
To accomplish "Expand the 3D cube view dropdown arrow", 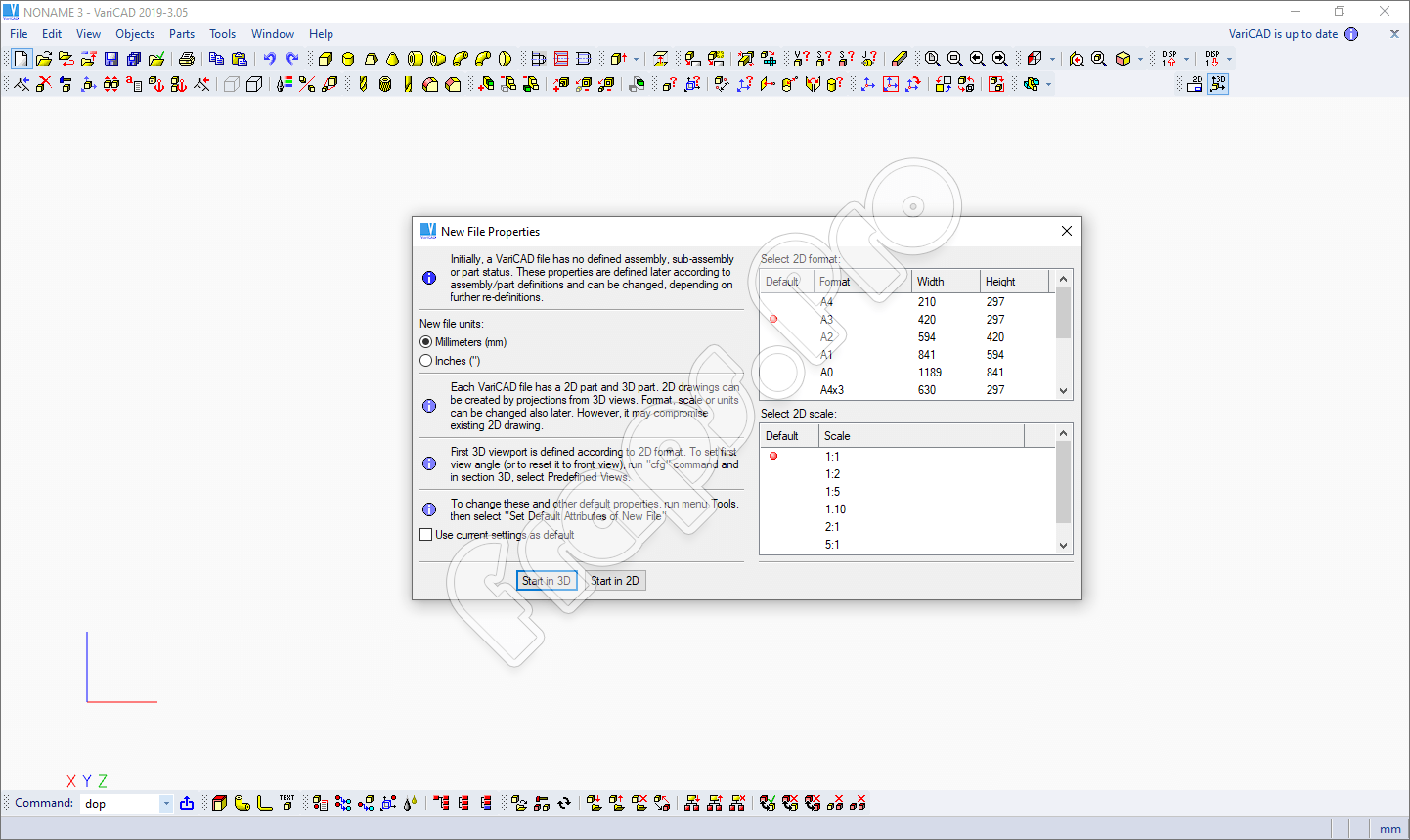I will click(x=1140, y=60).
